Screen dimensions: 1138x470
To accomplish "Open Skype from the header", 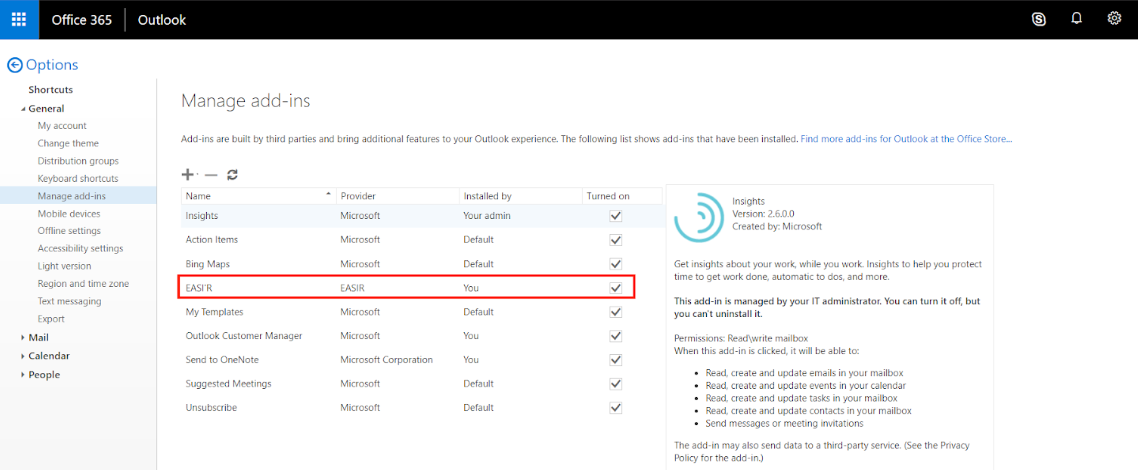I will (x=1039, y=20).
